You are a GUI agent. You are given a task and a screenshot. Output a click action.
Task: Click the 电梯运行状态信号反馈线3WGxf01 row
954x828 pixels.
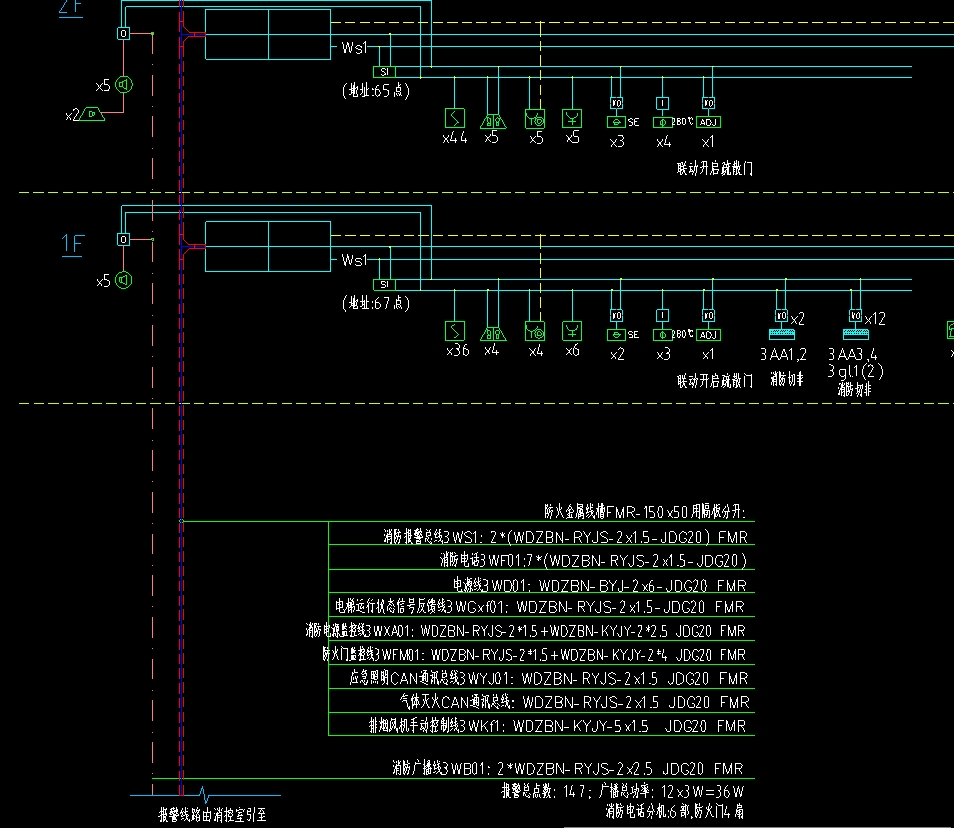(540, 607)
